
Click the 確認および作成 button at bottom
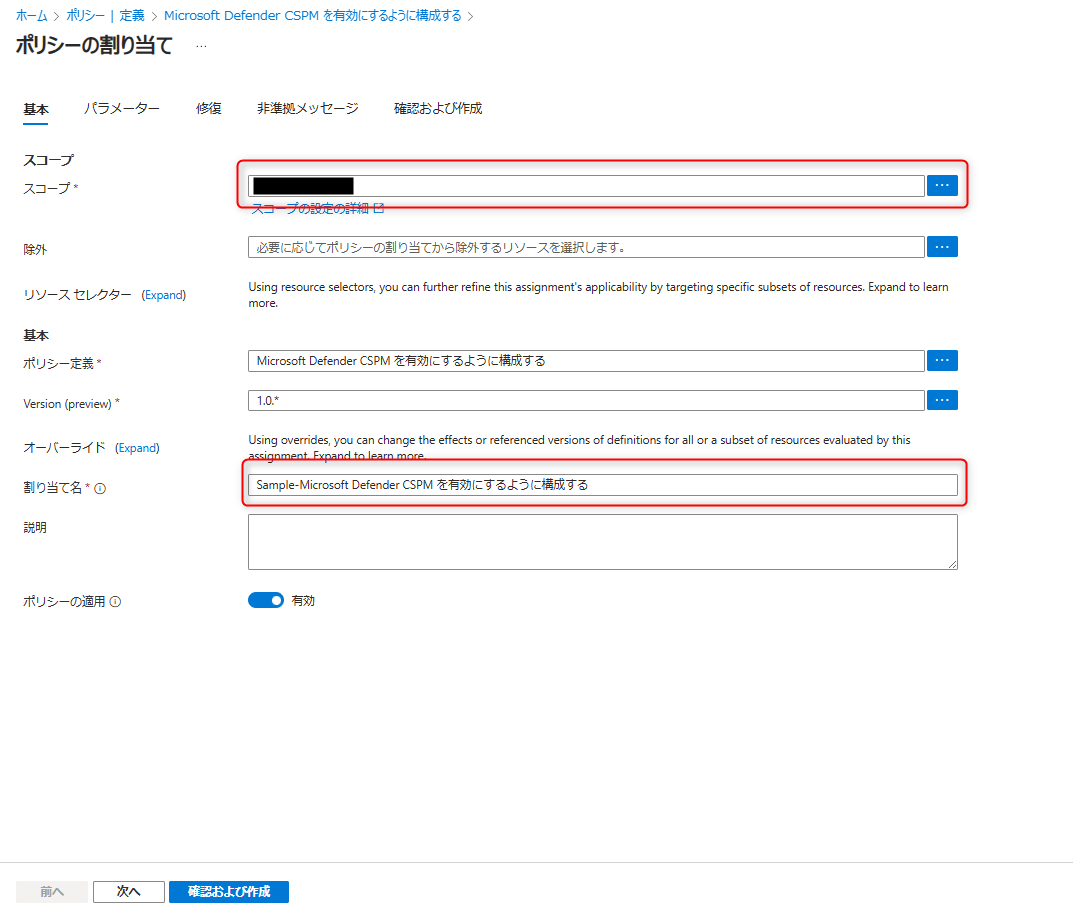(229, 891)
